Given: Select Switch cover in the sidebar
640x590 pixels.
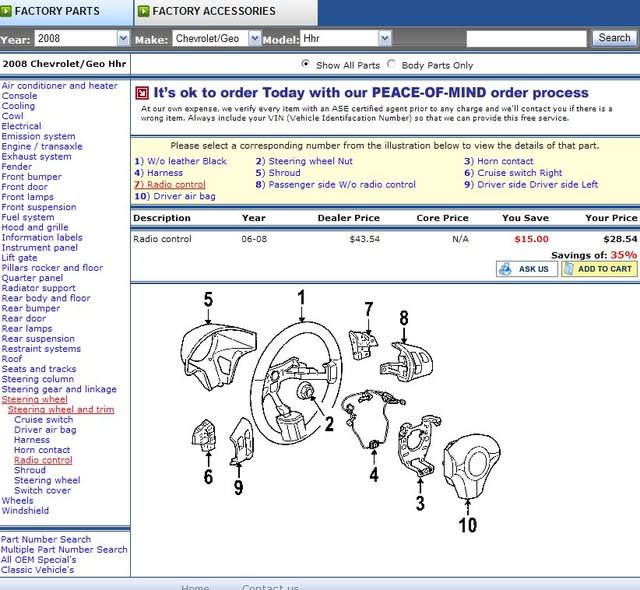Looking at the screenshot, I should [x=42, y=490].
